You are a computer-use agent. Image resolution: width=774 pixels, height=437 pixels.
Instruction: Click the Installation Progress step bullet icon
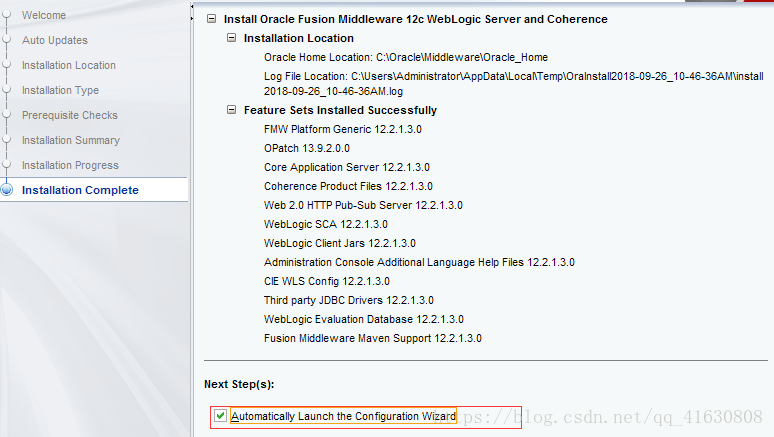(x=6, y=164)
